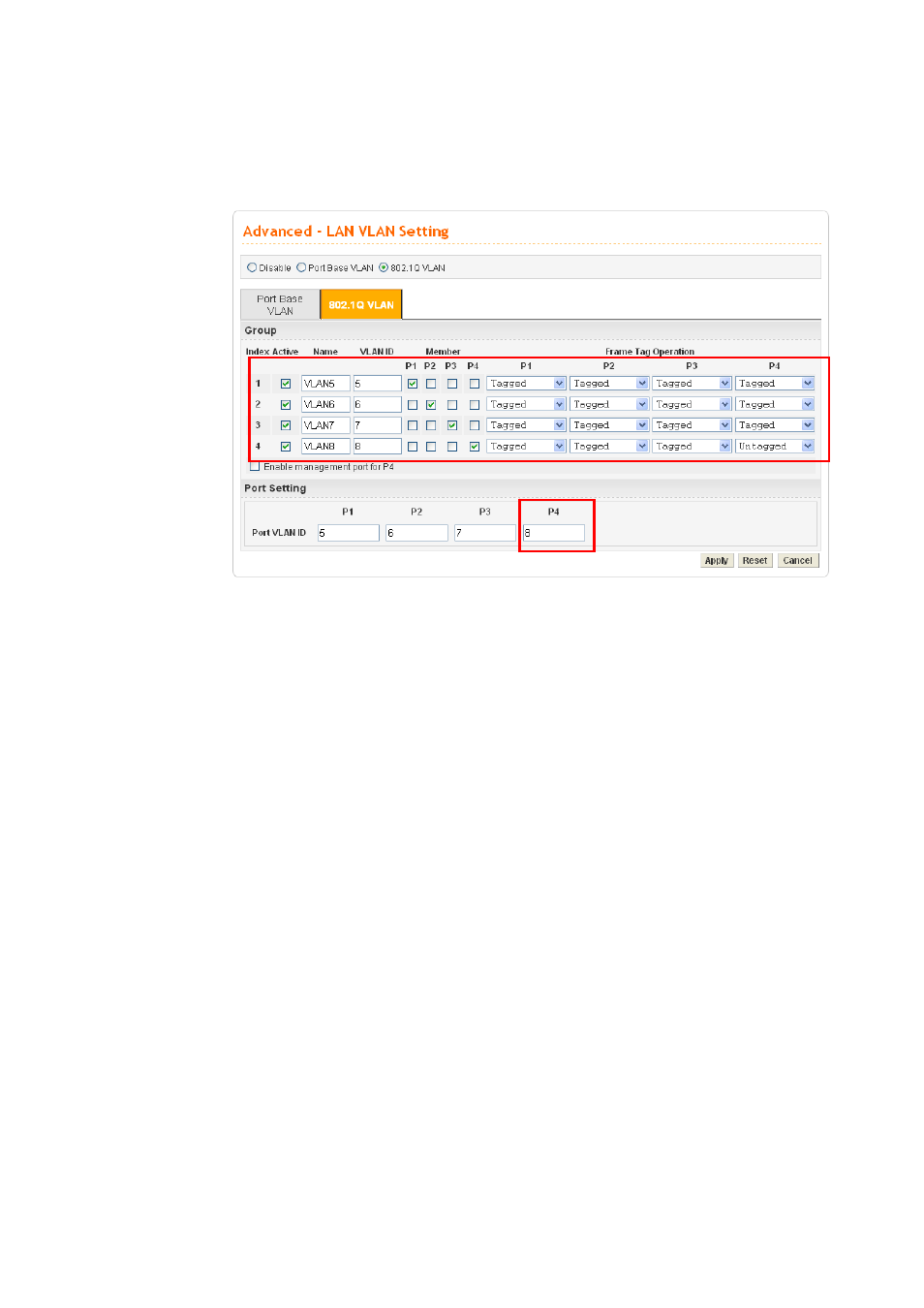Screen dimensions: 924x1308
Task: Edit VLAN ID field for VLAN7 row
Action: [377, 425]
